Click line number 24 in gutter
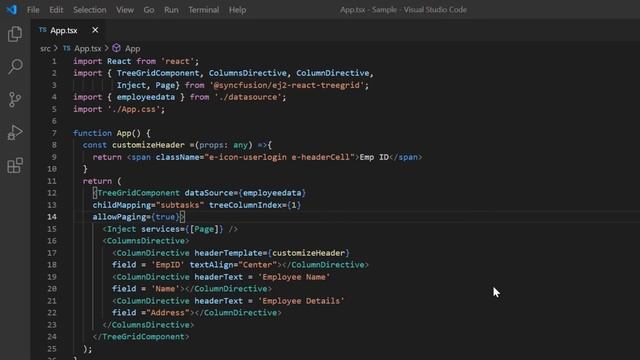 (52, 337)
